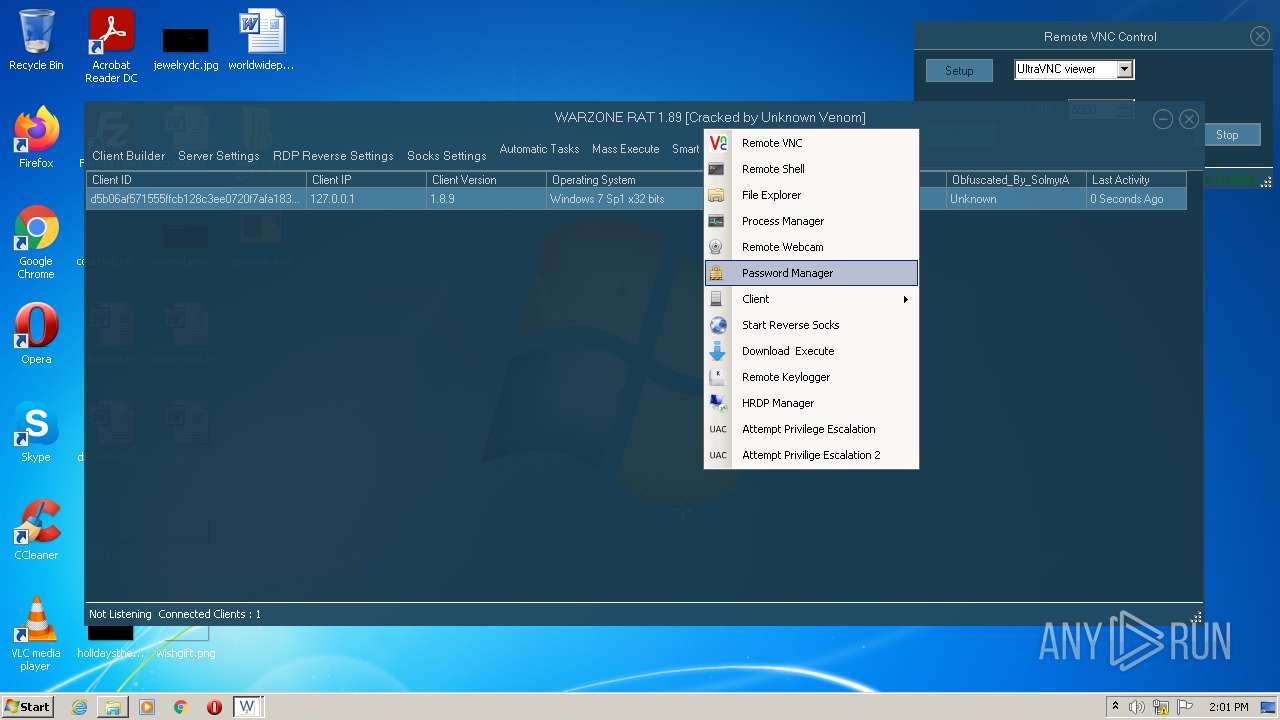Select the Opera desktop shortcut
Screen dimensions: 1280x720
tap(36, 334)
